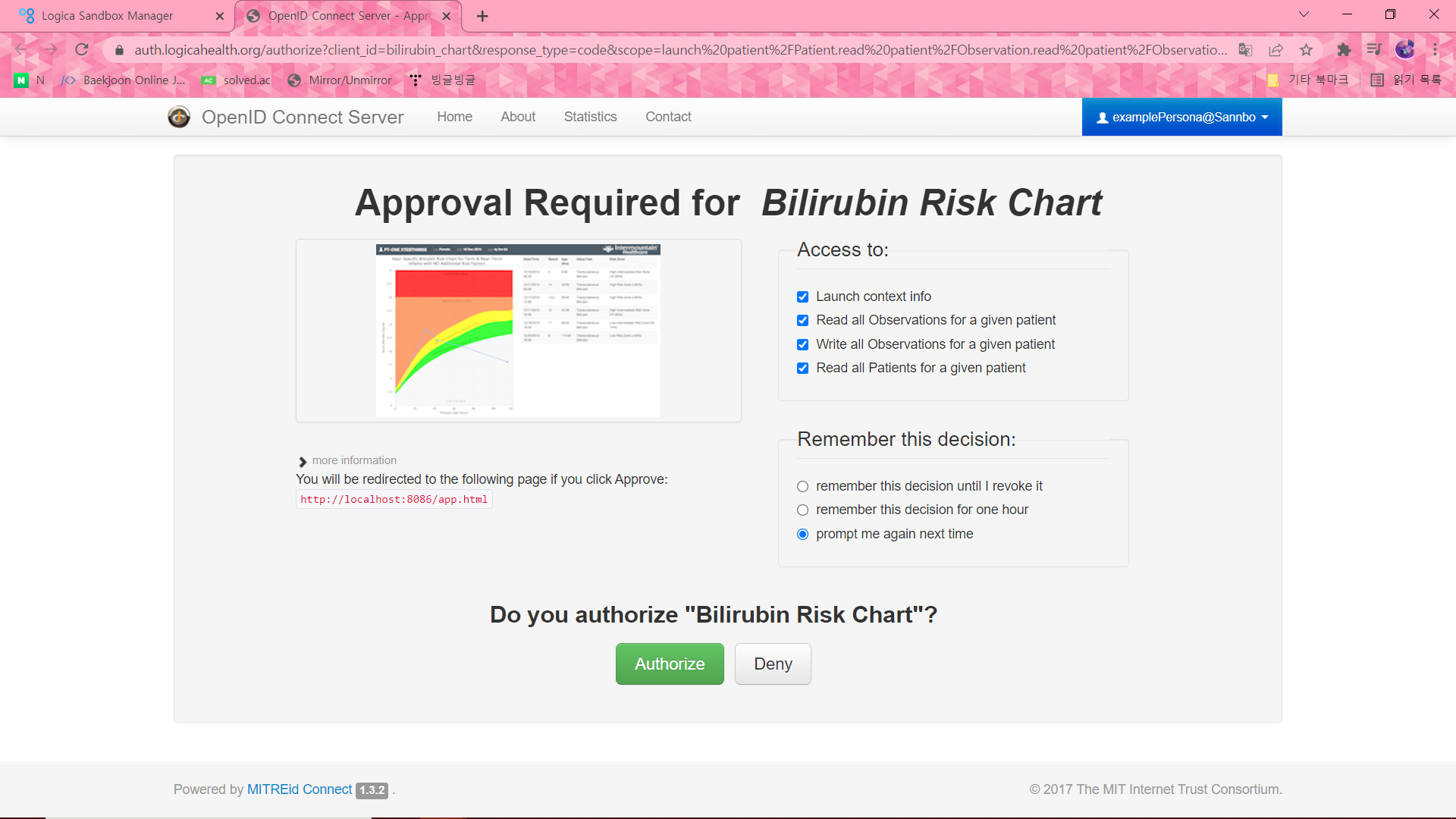Follow the MITREid Connect link
This screenshot has height=819, width=1456.
(x=300, y=789)
